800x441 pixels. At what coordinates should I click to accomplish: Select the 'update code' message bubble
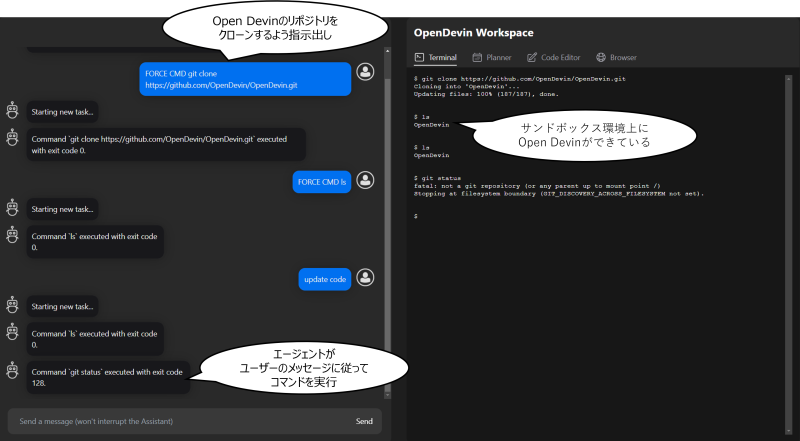(x=324, y=279)
